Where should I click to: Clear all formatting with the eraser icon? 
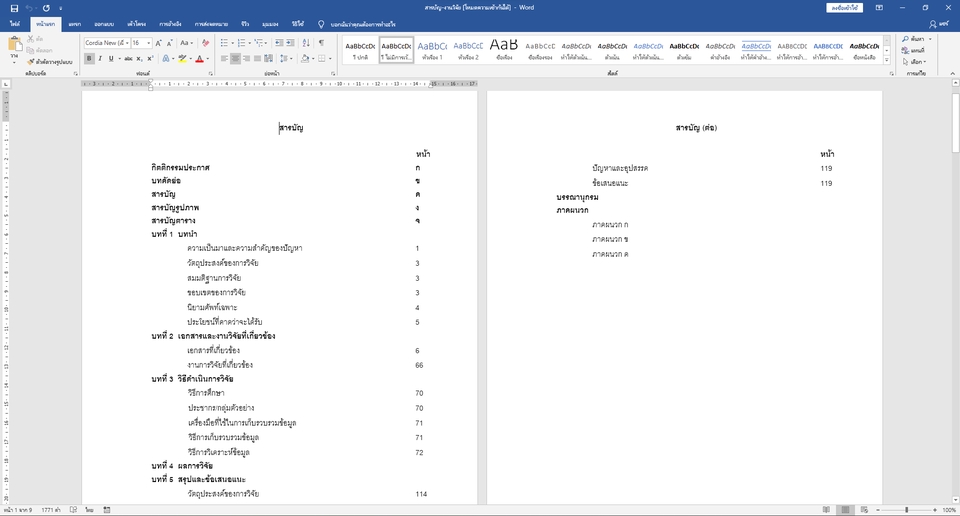[205, 43]
